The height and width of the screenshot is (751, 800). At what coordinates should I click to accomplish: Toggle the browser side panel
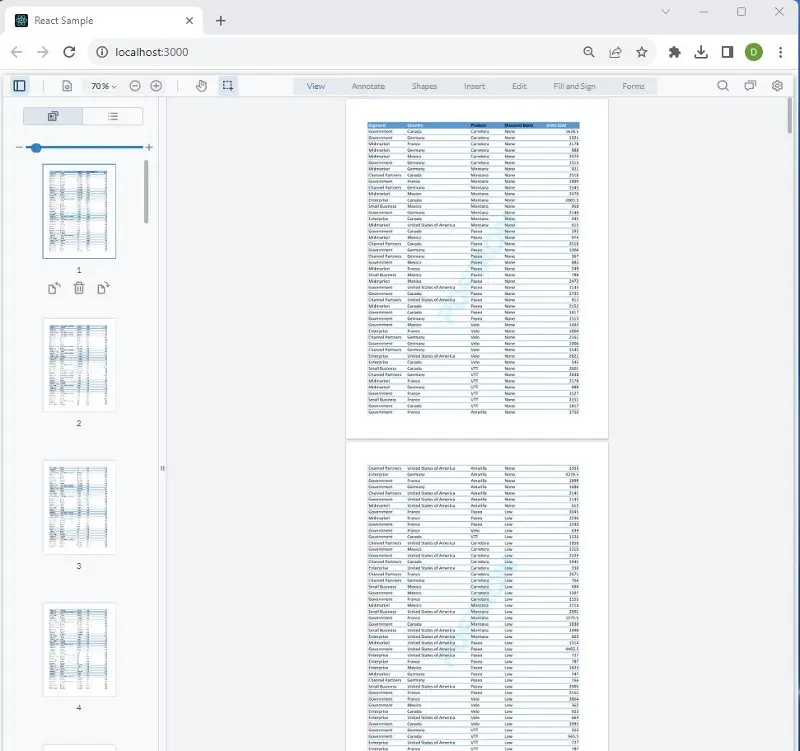click(728, 52)
